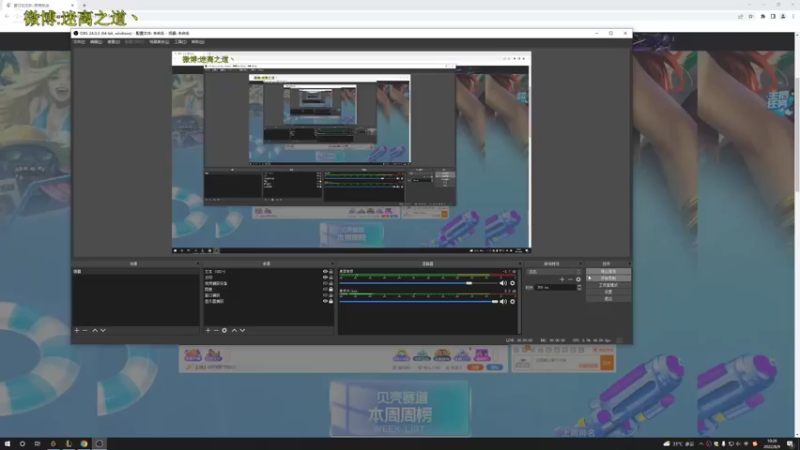Add a scene transition with the plus icon
The image size is (800, 450).
pos(562,279)
